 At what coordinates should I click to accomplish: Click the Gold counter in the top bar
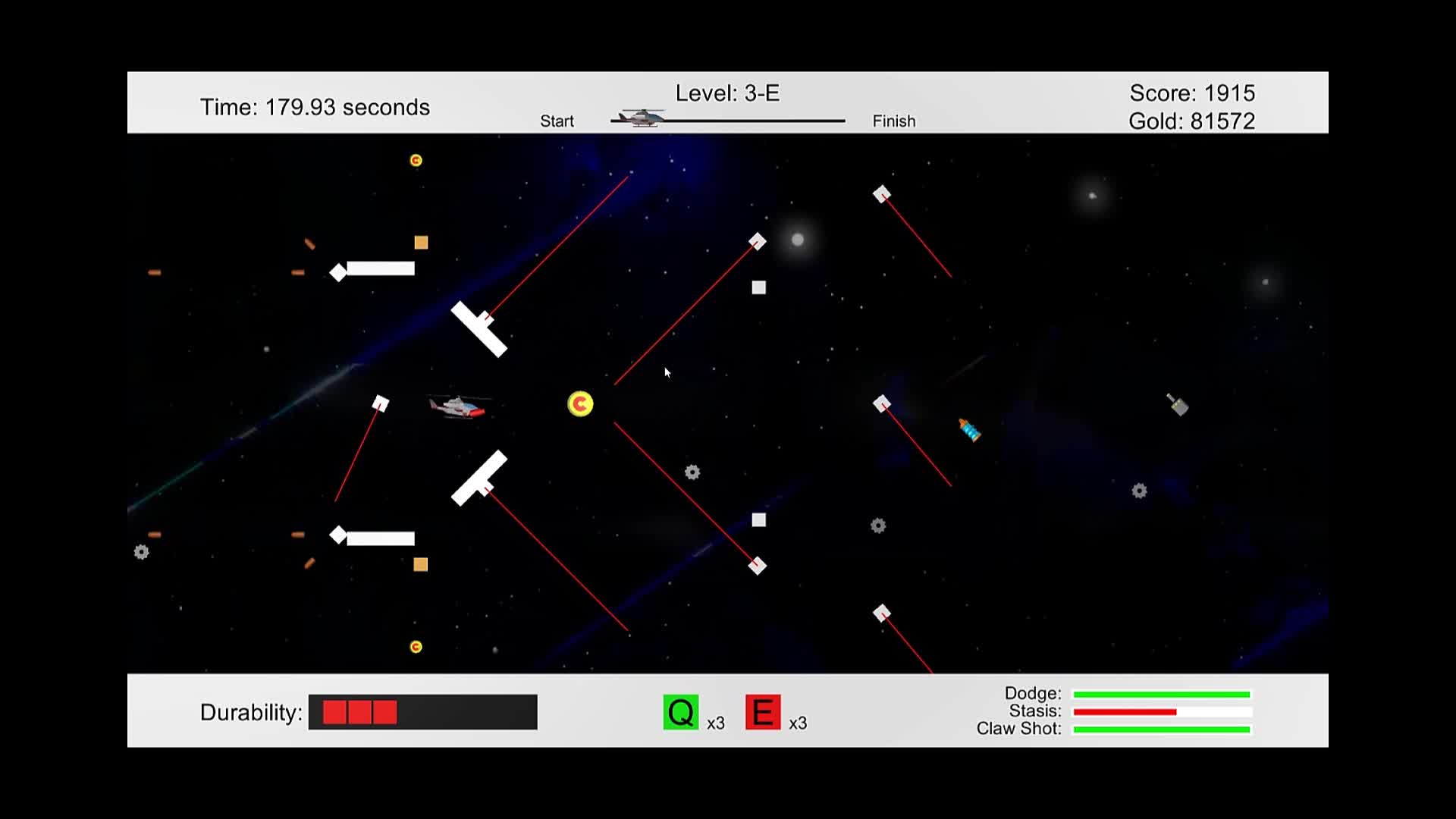(1191, 121)
